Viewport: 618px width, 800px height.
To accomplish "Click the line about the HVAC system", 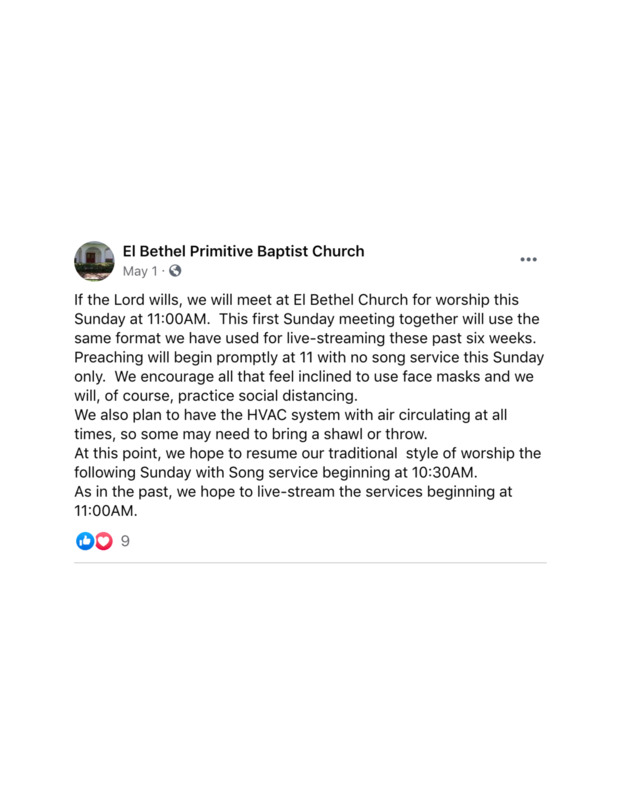I will (291, 415).
